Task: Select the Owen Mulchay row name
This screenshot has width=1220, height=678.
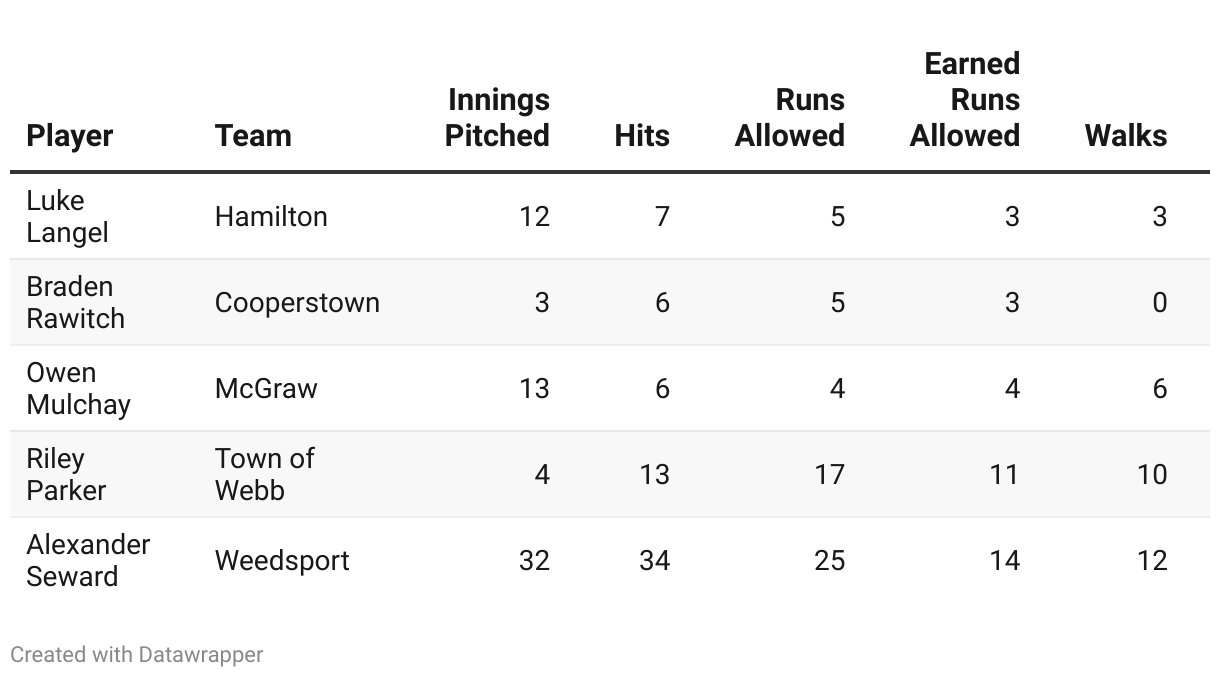Action: [x=78, y=388]
